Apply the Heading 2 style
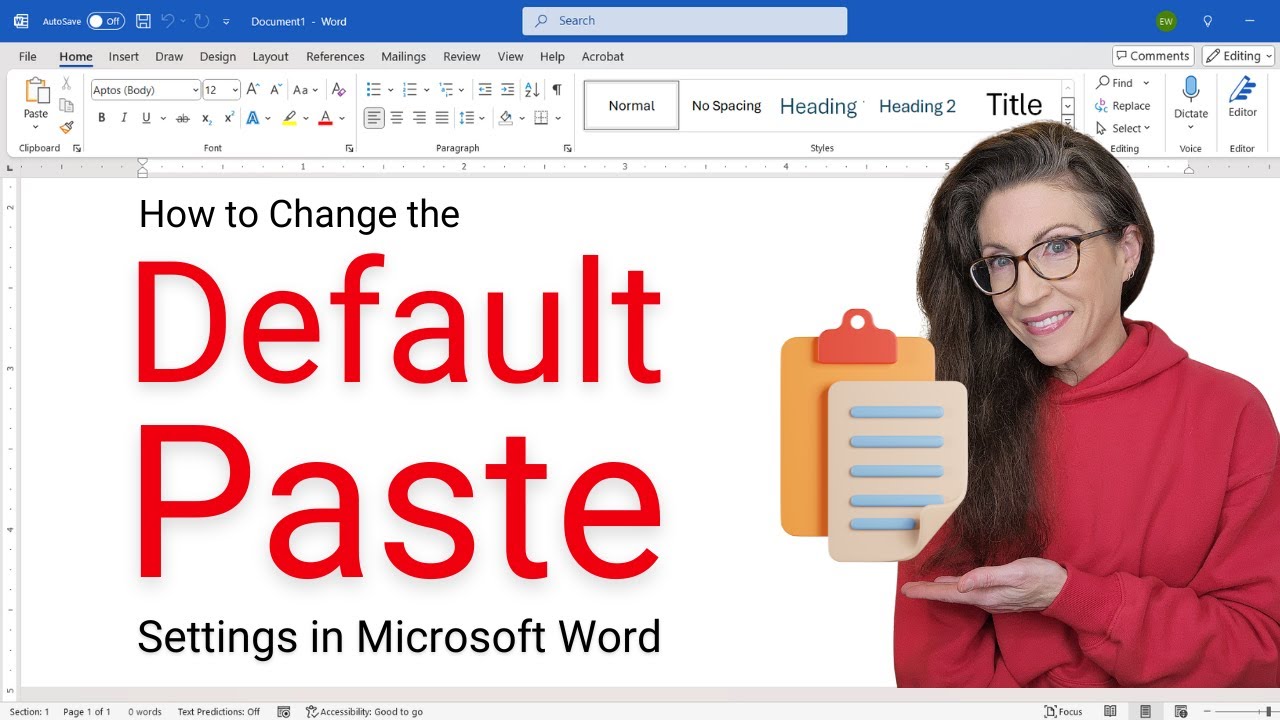 coord(917,106)
